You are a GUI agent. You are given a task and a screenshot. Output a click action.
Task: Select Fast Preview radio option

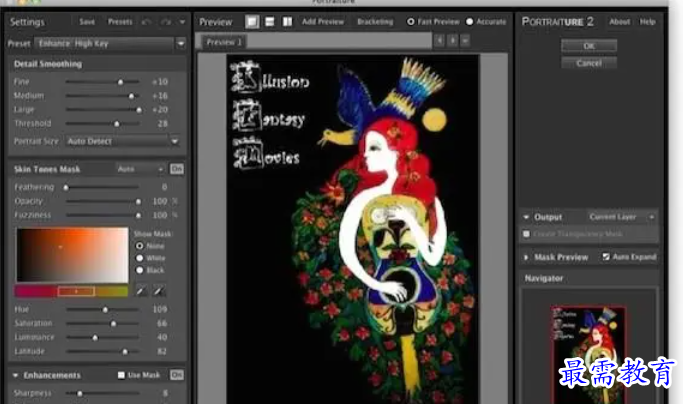tap(410, 21)
